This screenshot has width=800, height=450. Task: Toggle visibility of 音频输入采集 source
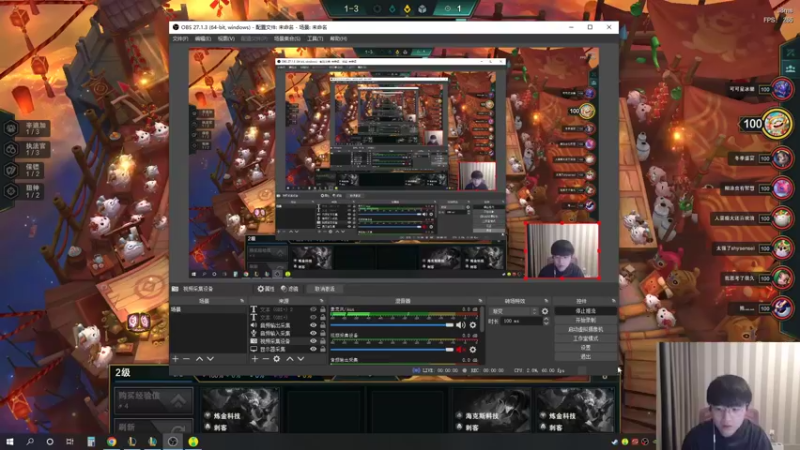(313, 333)
